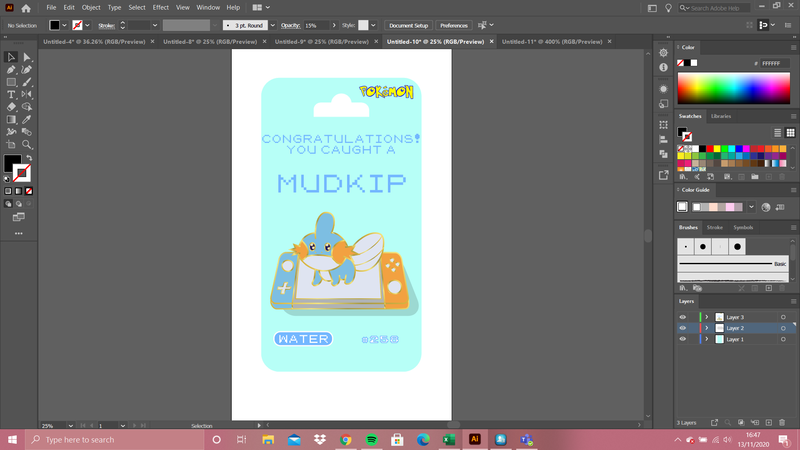Switch to Untitled-4 document tab
800x450 pixels.
[x=94, y=42]
